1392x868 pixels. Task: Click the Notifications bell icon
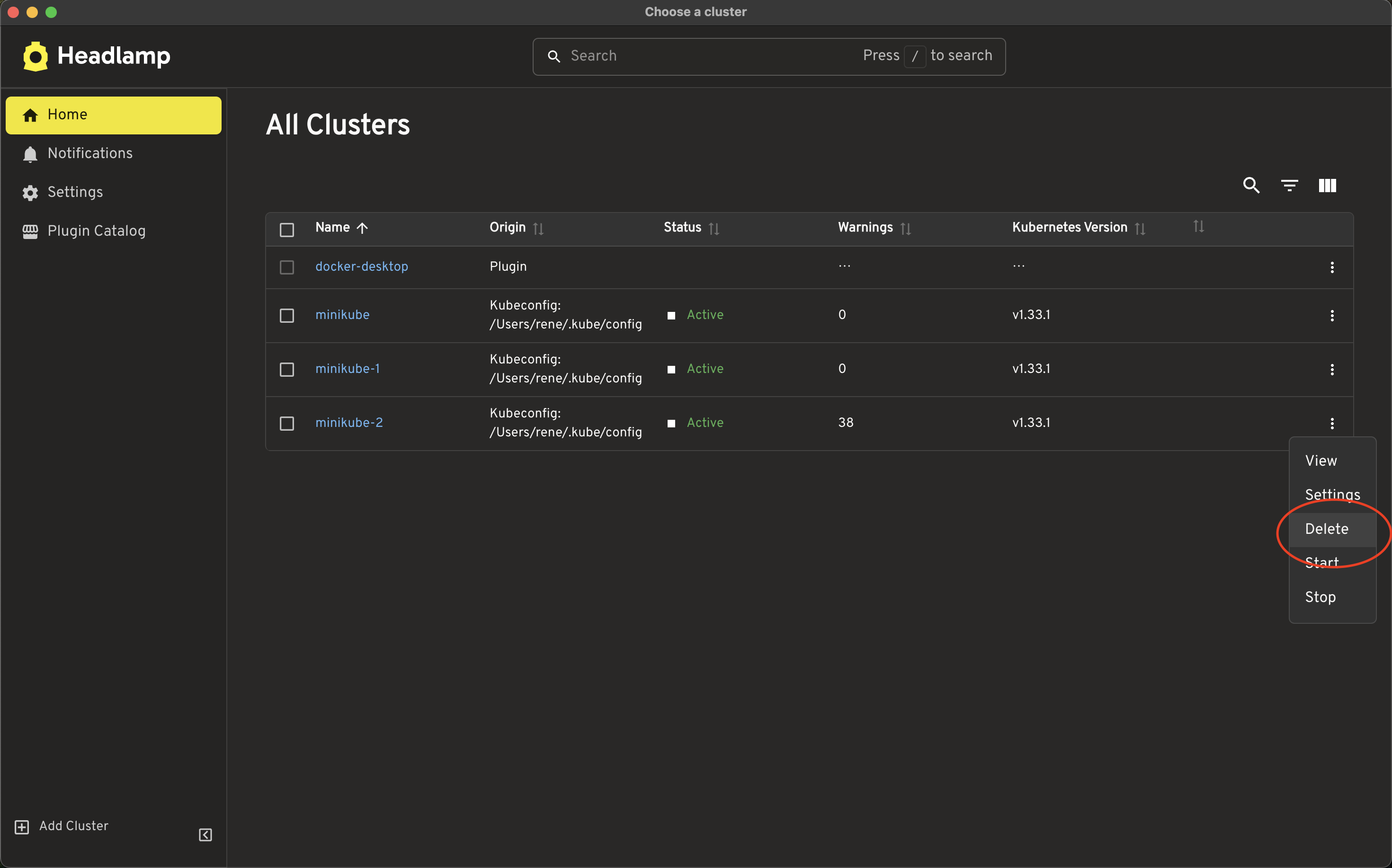pyautogui.click(x=29, y=154)
